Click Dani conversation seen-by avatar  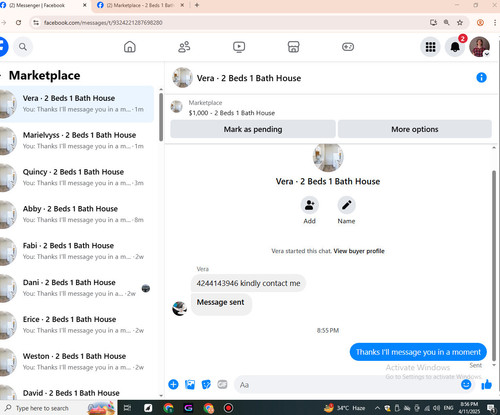[x=146, y=288]
